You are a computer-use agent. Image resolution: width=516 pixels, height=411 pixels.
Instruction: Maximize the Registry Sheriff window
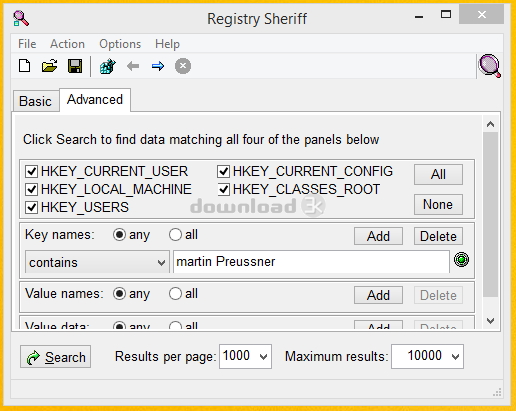(x=446, y=14)
